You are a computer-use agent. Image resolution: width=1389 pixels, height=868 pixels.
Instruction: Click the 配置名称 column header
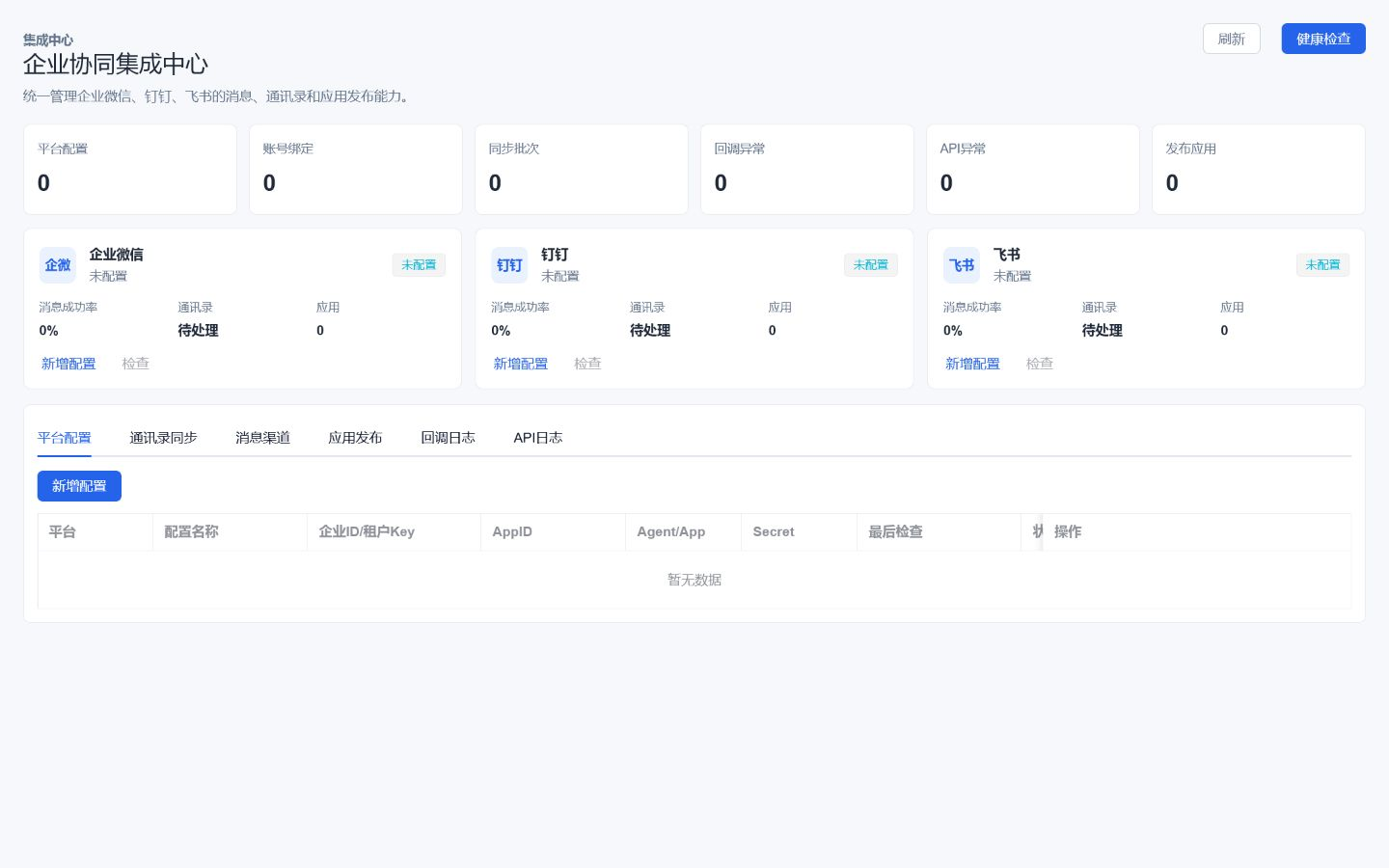point(230,532)
